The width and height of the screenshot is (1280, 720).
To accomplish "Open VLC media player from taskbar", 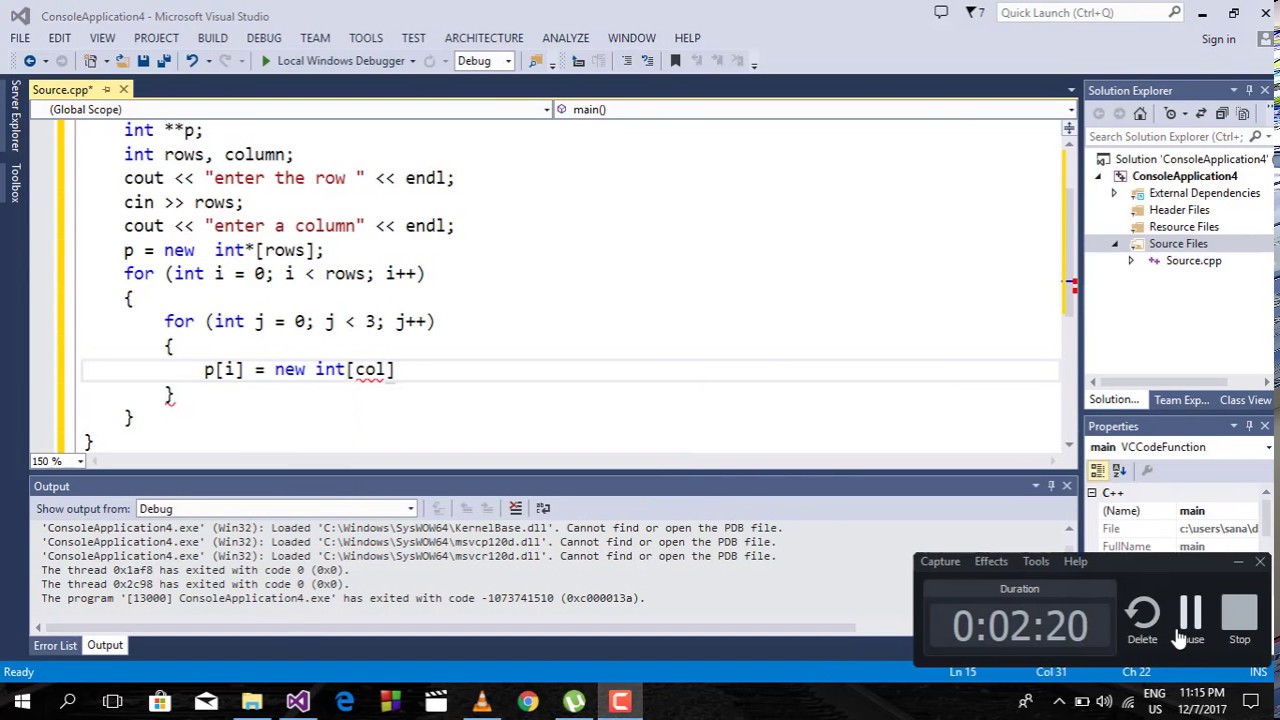I will coord(481,701).
